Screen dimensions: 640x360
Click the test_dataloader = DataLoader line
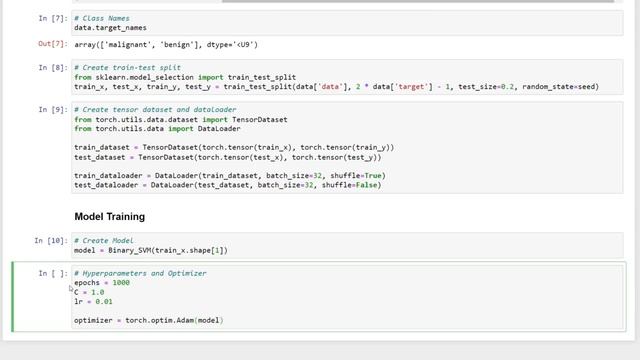[228, 185]
